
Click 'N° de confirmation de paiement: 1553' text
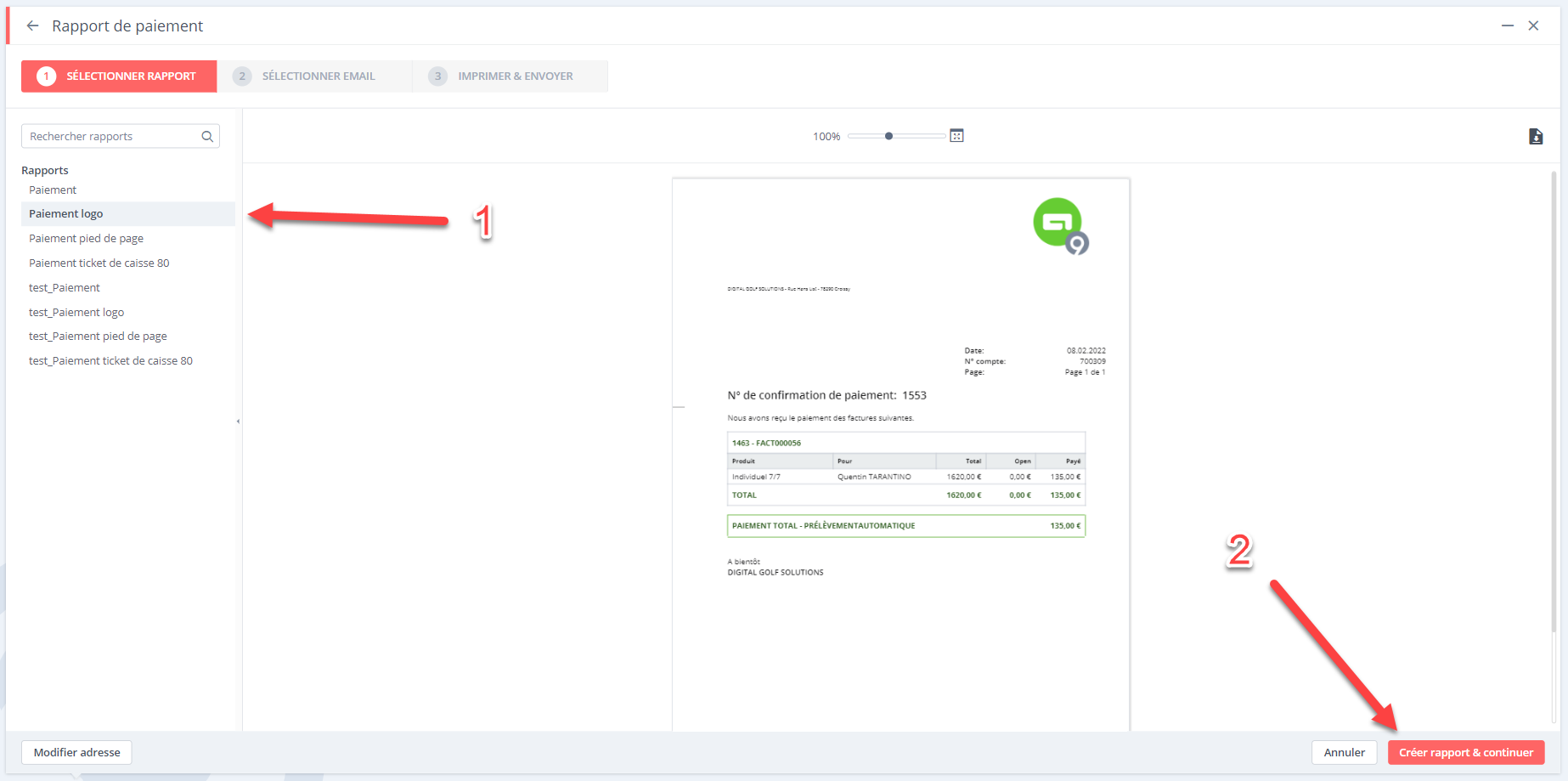coord(826,395)
